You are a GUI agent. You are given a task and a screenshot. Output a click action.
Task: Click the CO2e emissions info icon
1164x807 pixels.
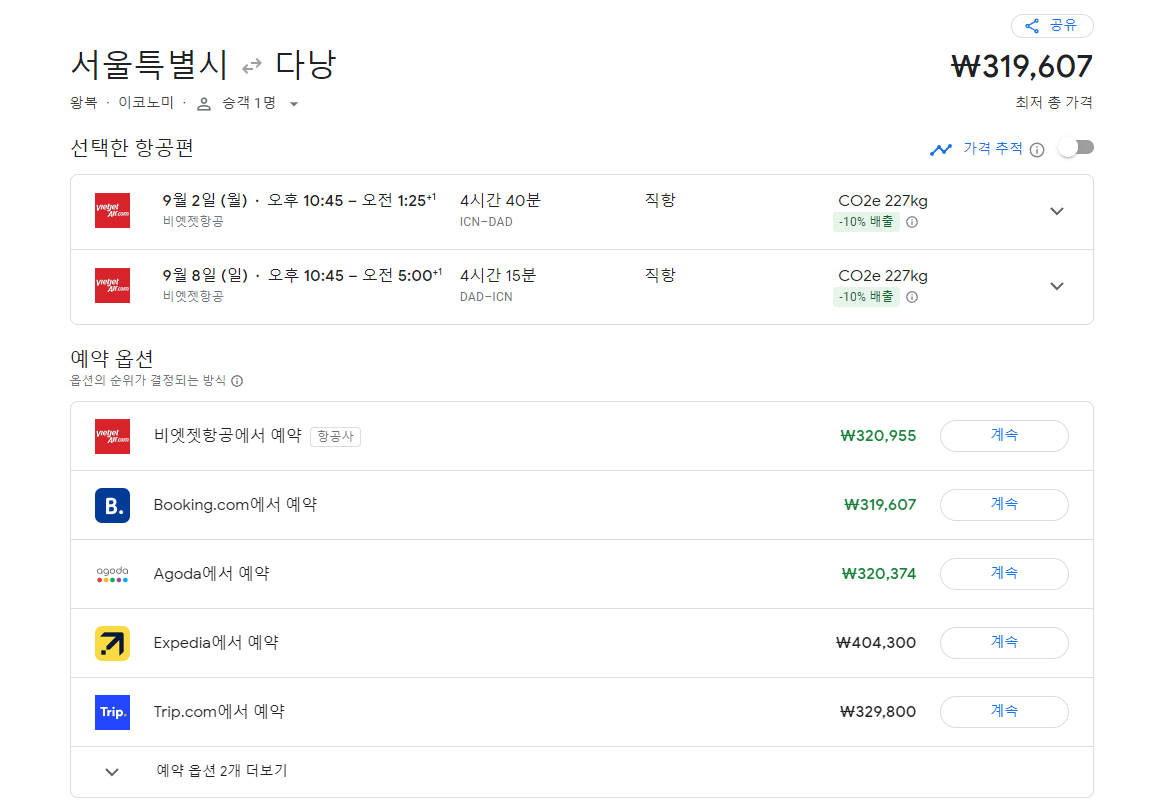coord(911,221)
